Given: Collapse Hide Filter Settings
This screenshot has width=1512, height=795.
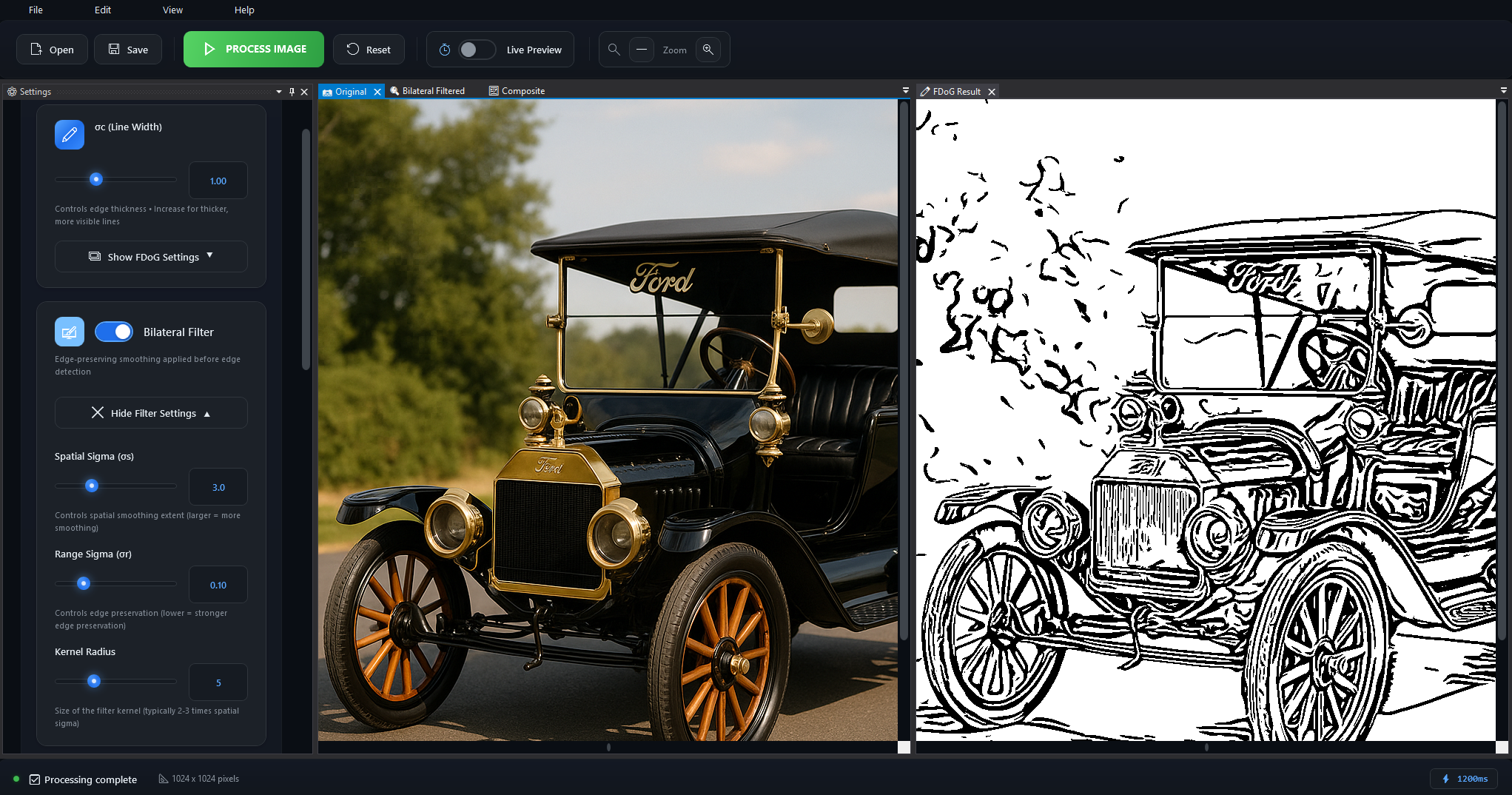Looking at the screenshot, I should point(151,413).
